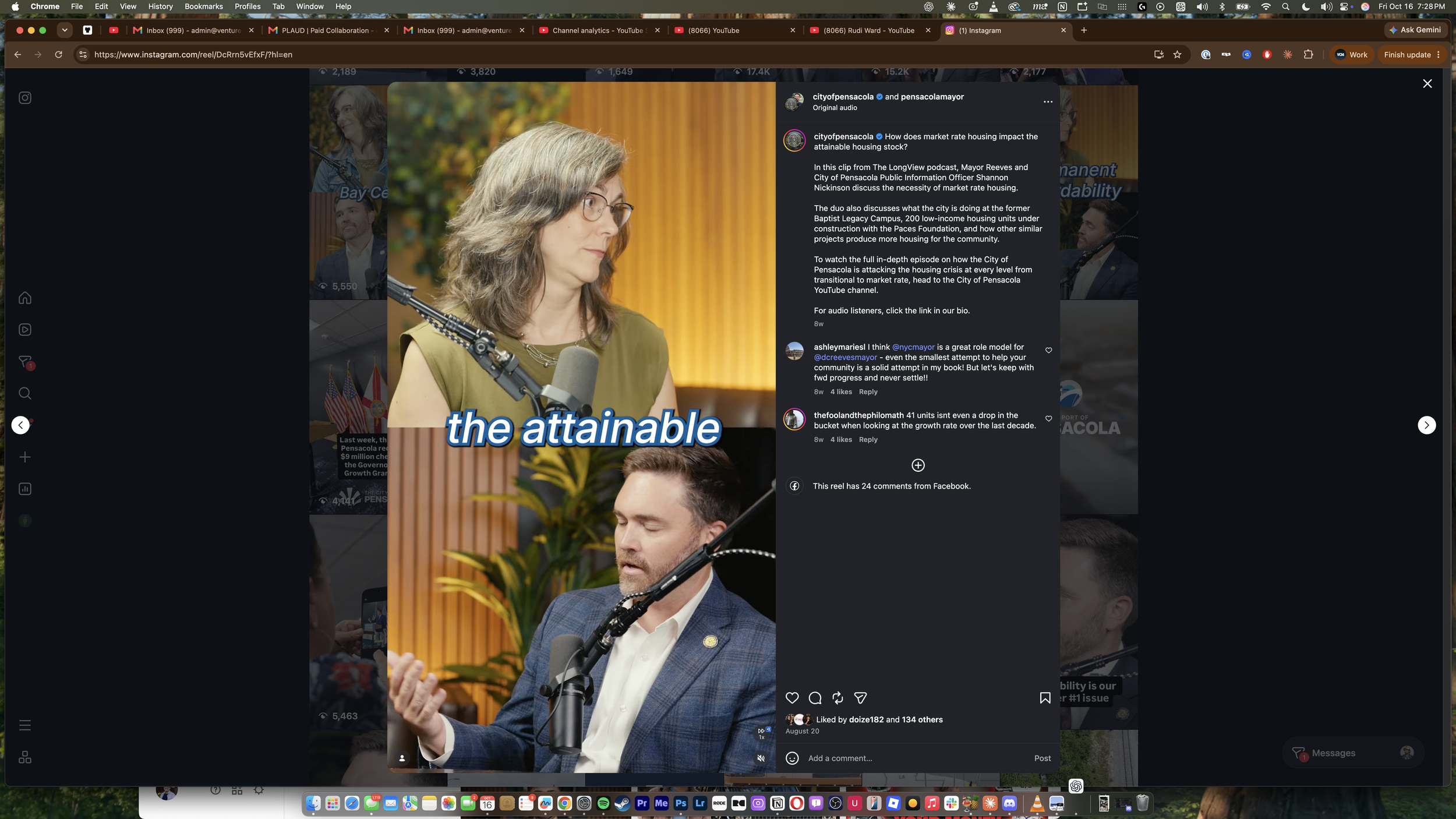The image size is (1456, 819).
Task: Switch to PLAUD Paid Collaboration tab
Action: 328,30
